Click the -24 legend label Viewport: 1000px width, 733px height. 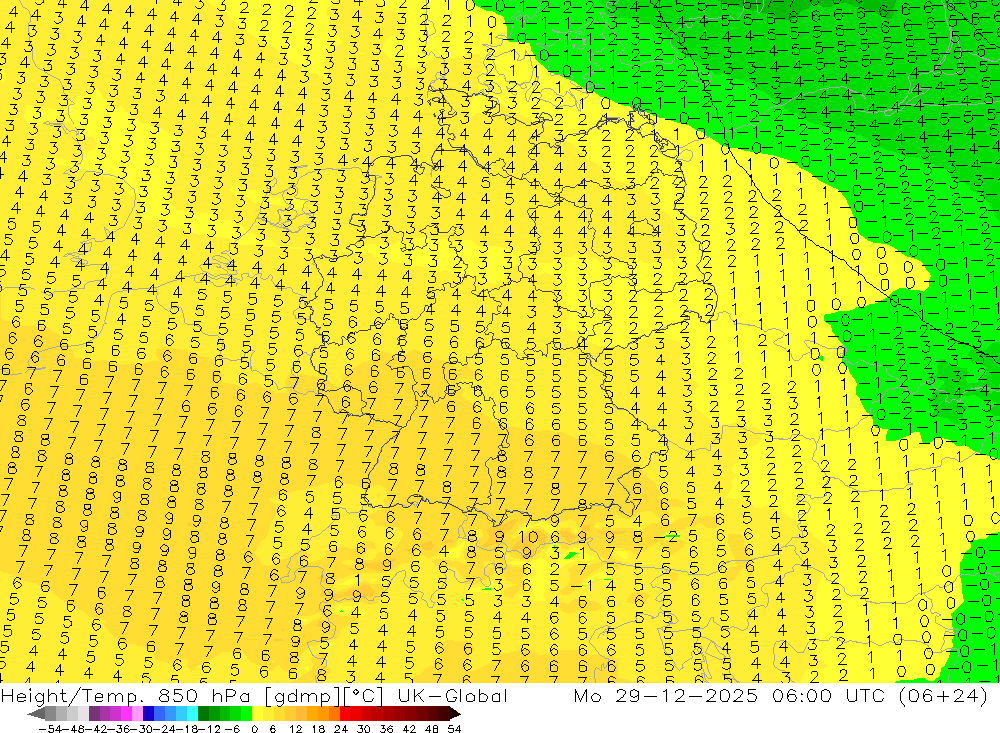pos(165,729)
